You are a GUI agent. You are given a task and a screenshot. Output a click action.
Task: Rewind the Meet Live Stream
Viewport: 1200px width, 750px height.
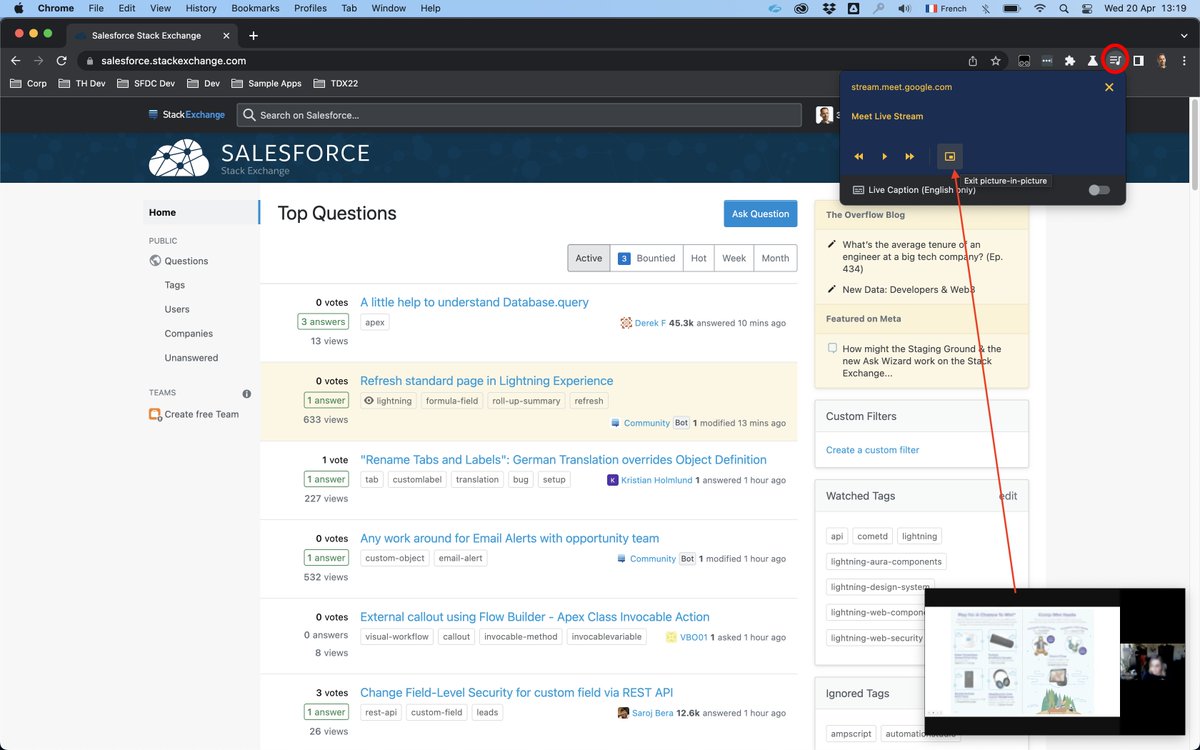pyautogui.click(x=858, y=157)
